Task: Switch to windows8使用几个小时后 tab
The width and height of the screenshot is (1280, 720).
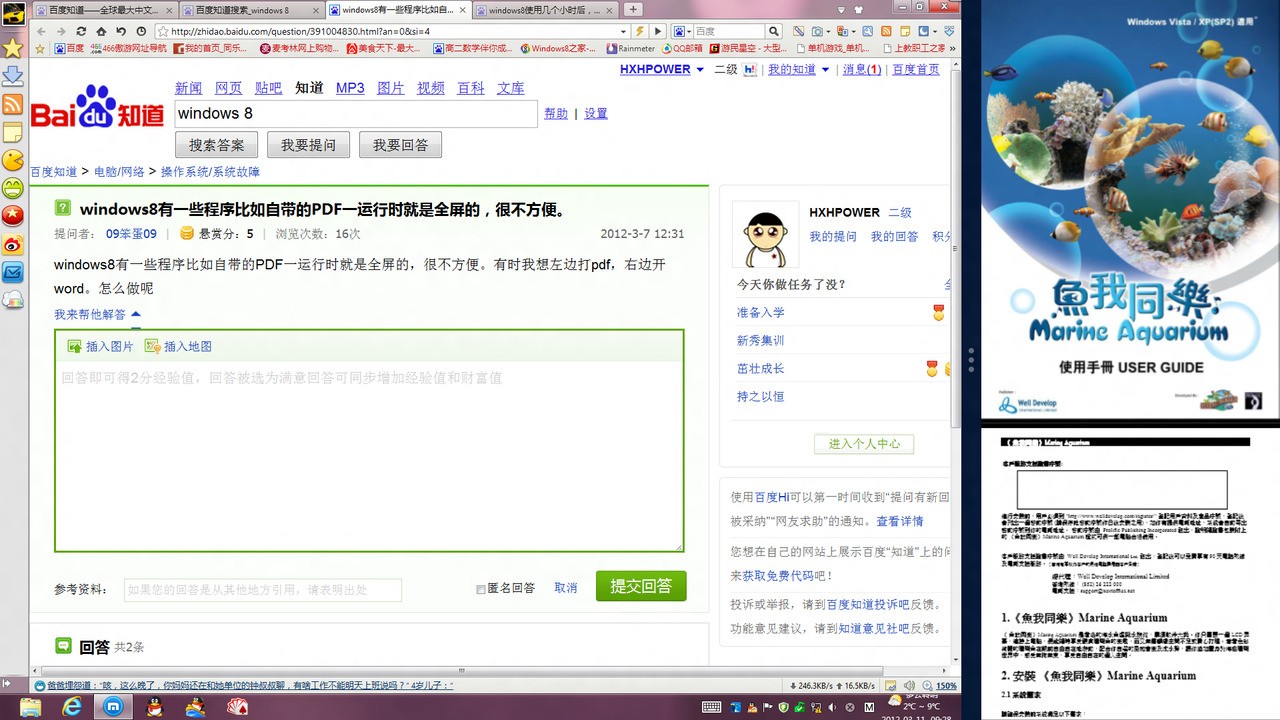Action: (x=545, y=9)
